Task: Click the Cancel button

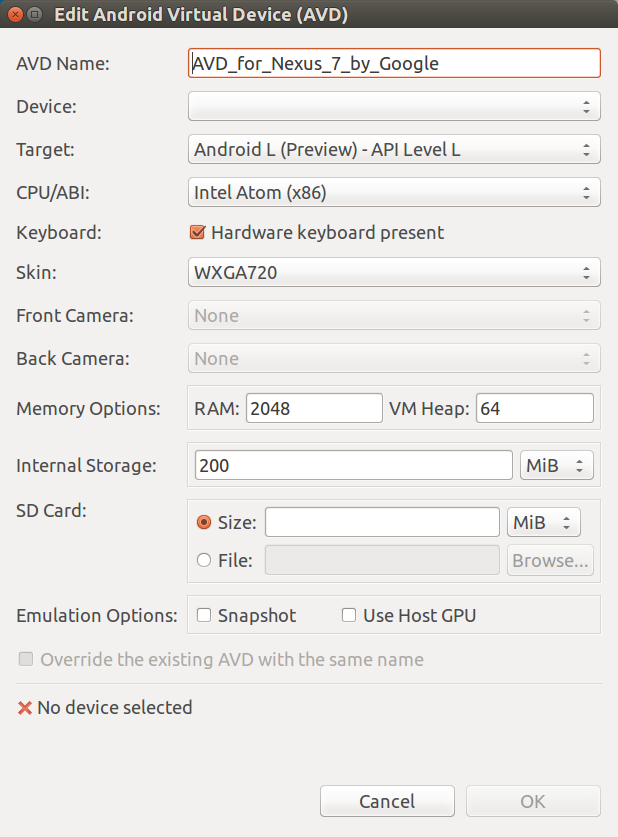Action: (387, 801)
